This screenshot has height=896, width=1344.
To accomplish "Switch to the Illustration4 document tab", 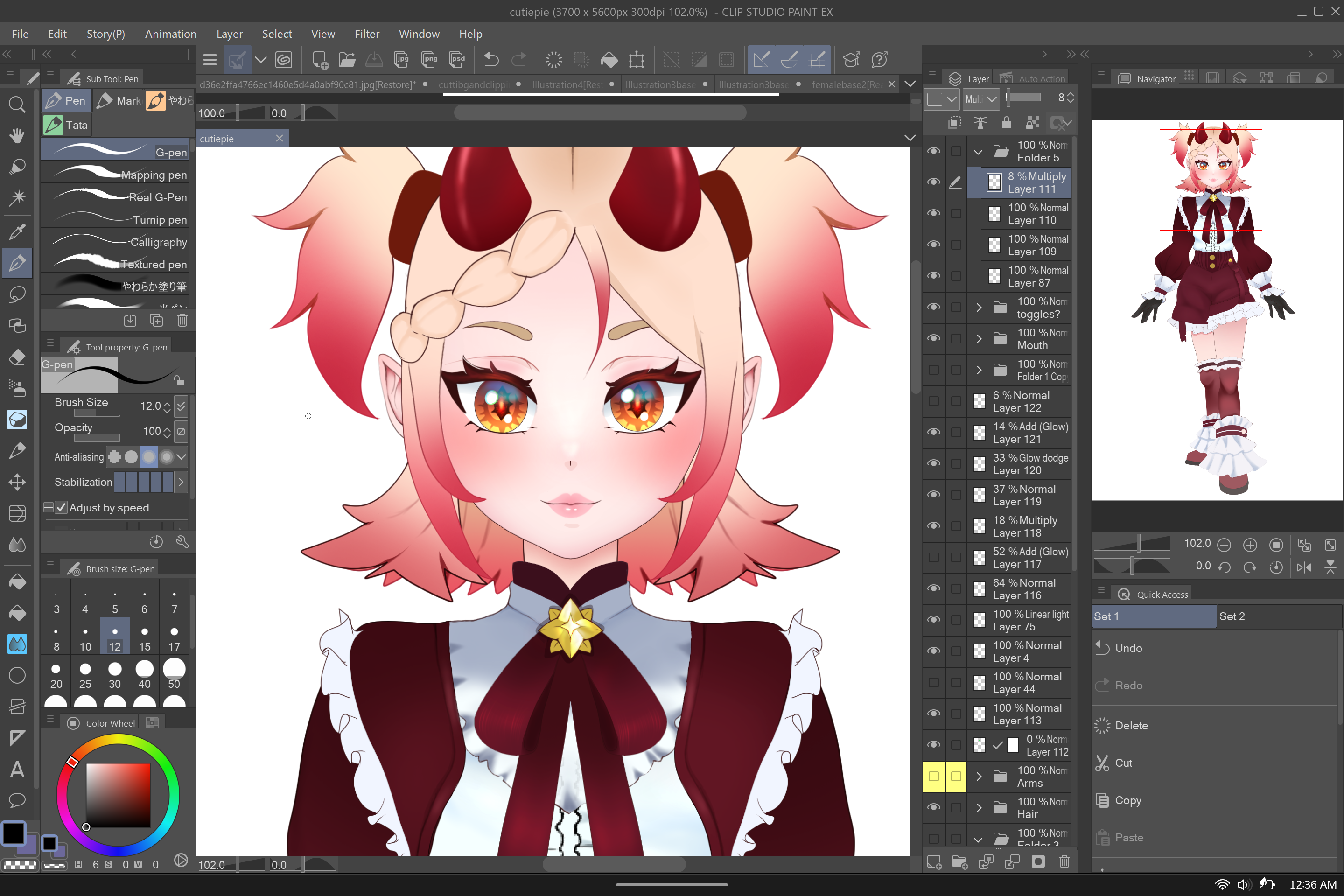I will (x=573, y=84).
